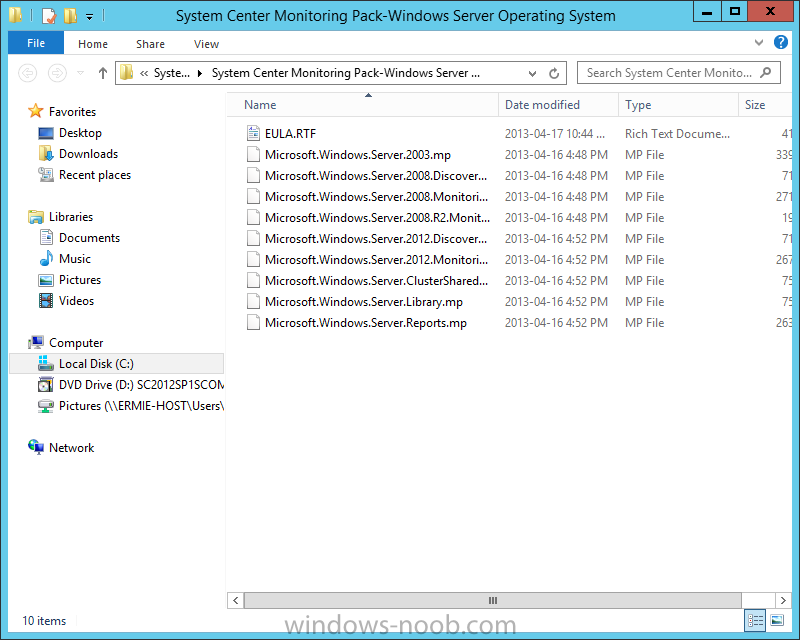
Task: Select Libraries in the navigation pane
Action: pyautogui.click(x=61, y=216)
